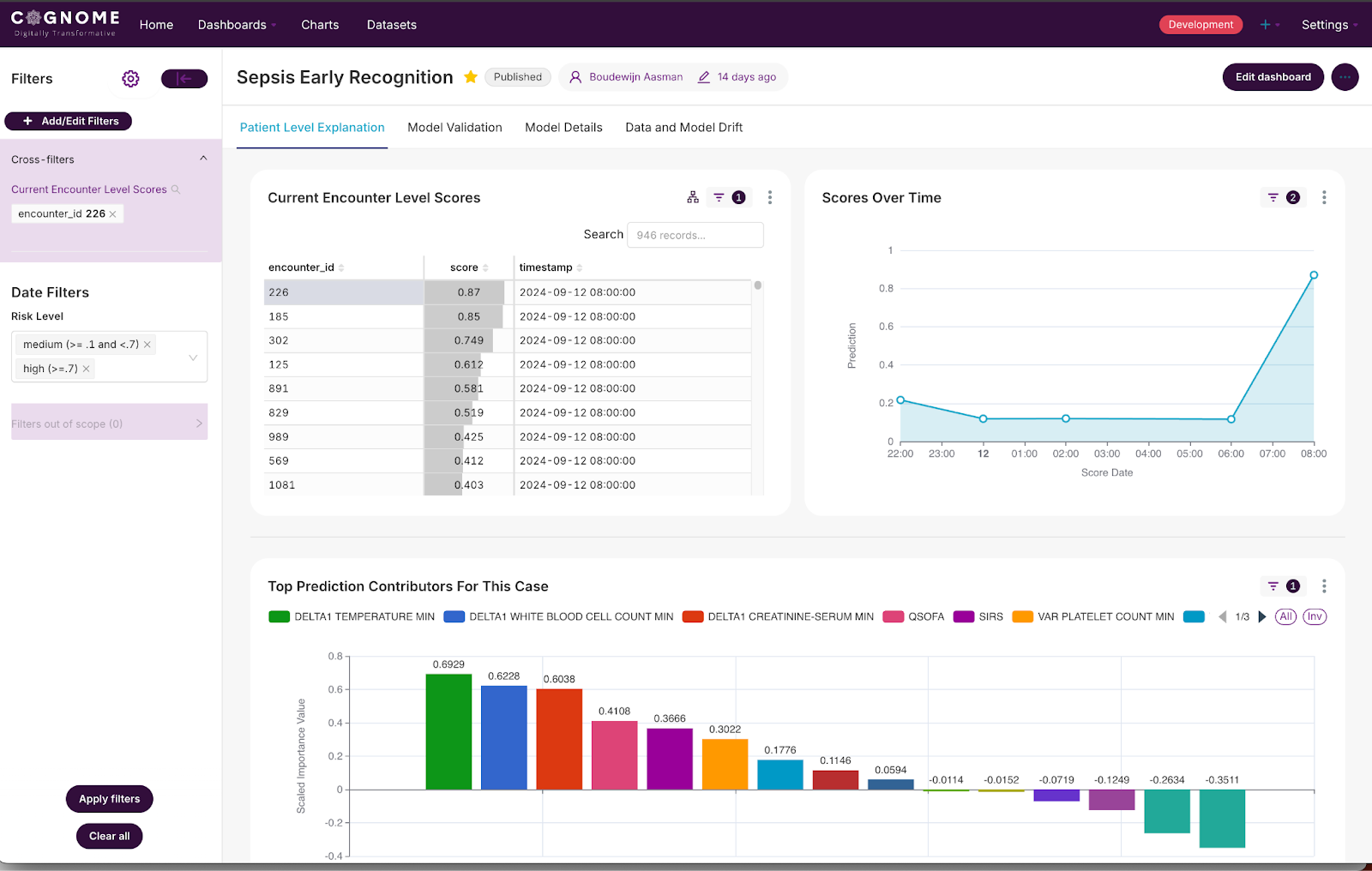
Task: Click the search magnifier next to Current Encounter Level Scores filter
Action: tap(176, 189)
